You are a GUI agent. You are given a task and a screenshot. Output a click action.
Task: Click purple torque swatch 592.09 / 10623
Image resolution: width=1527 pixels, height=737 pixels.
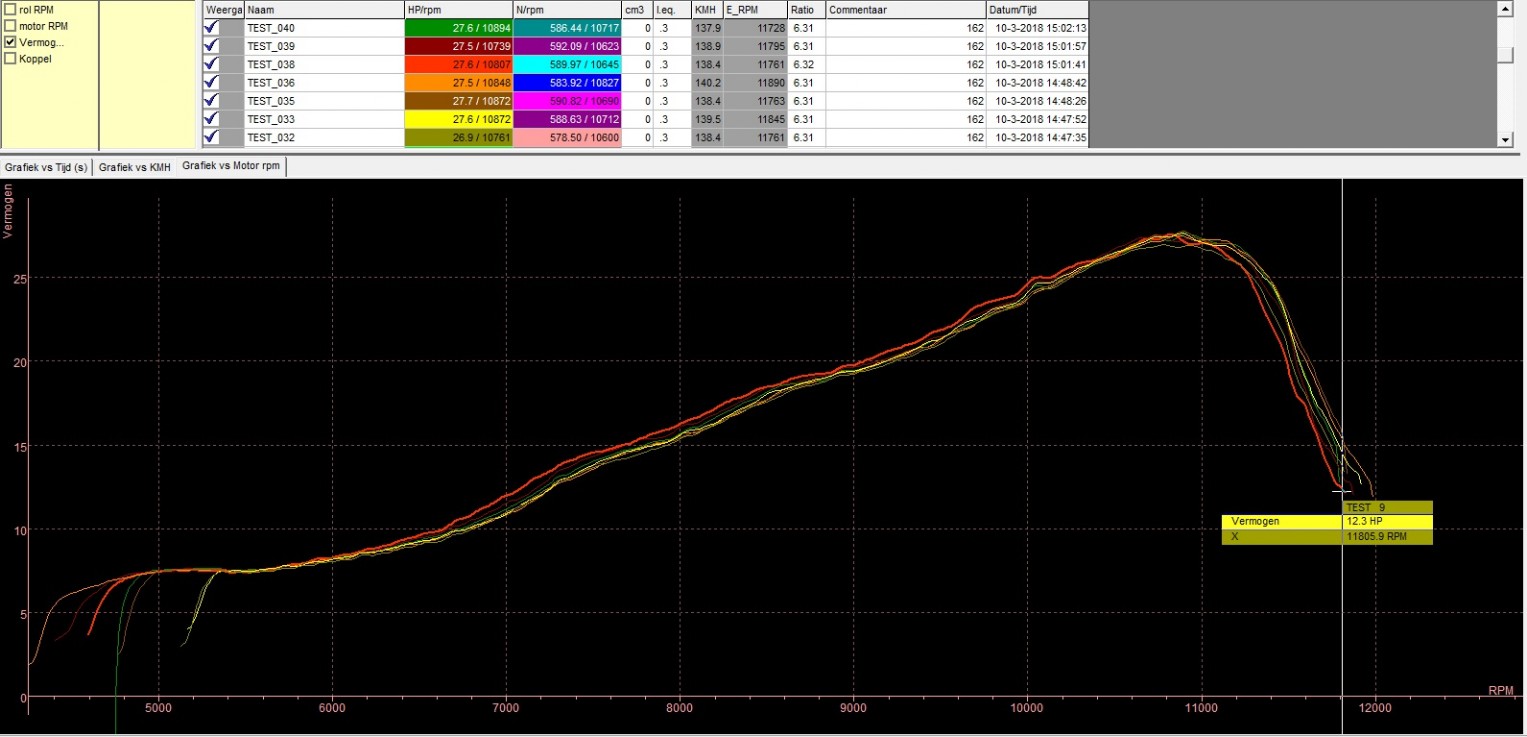[x=566, y=46]
